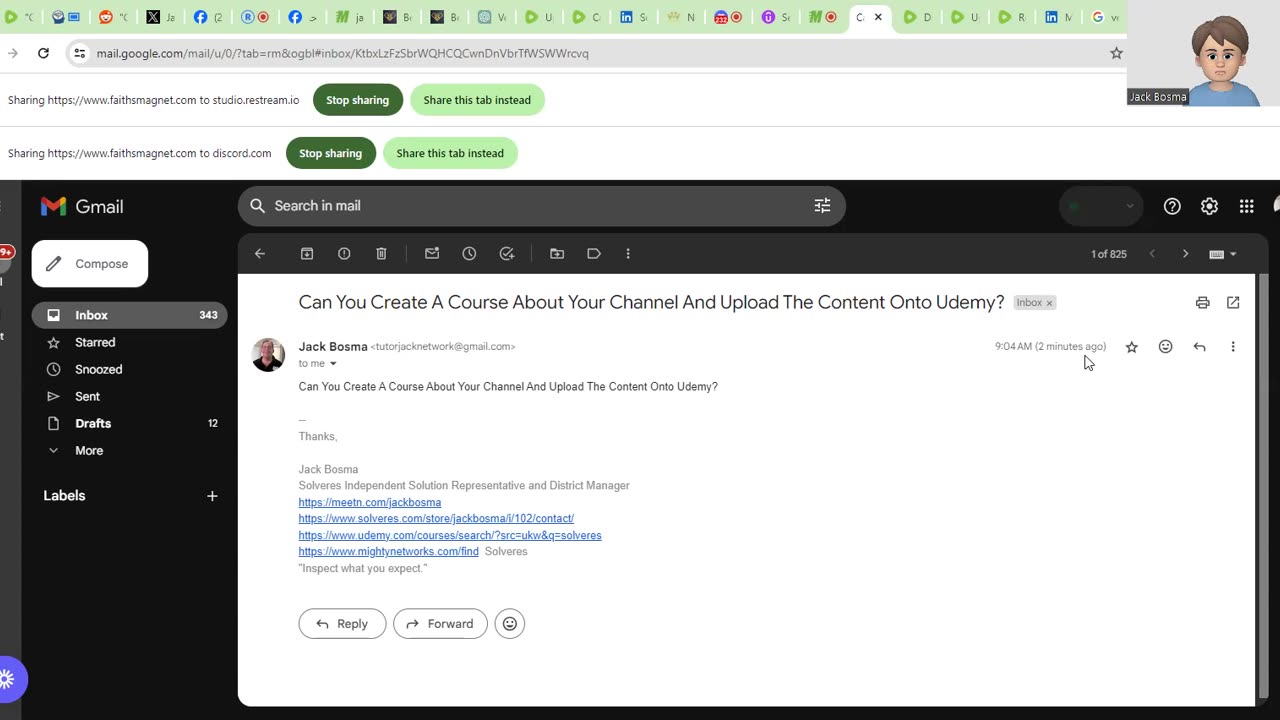The height and width of the screenshot is (720, 1280).
Task: Click the Gmail logo
Action: coord(82,207)
